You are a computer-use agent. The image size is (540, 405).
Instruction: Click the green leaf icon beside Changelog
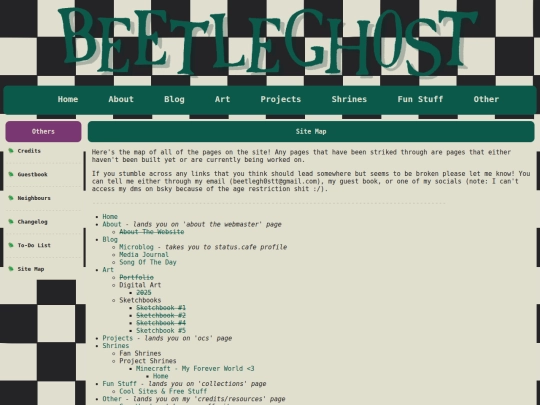[x=11, y=221]
